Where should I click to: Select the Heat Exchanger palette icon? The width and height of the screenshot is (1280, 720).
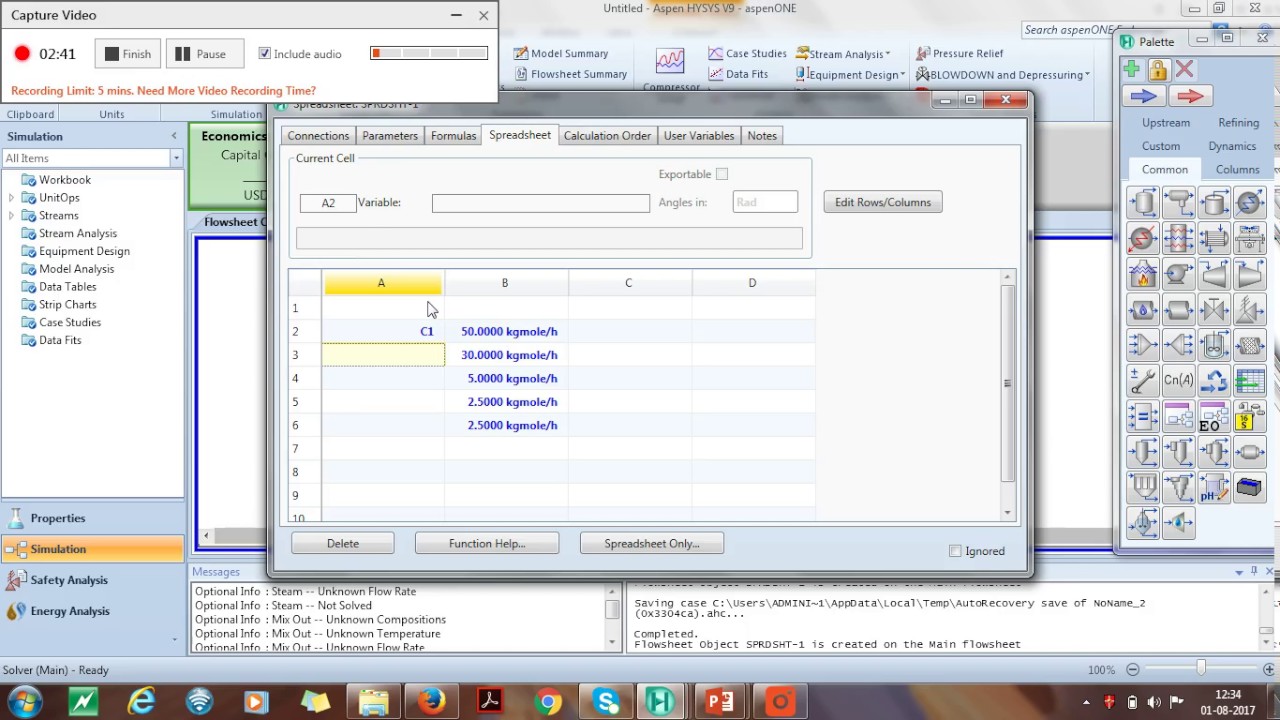coord(1214,238)
